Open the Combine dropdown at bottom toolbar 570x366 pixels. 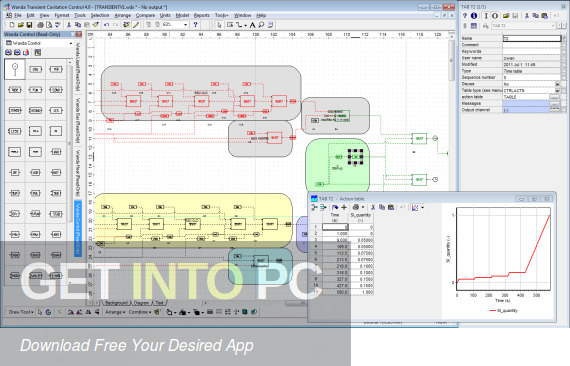(x=140, y=312)
